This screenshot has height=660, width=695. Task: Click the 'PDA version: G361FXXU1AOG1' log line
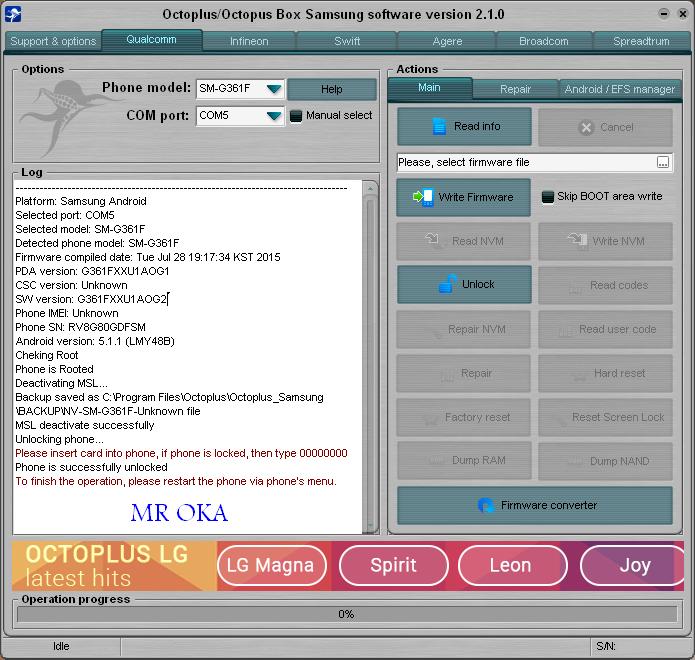click(x=92, y=271)
